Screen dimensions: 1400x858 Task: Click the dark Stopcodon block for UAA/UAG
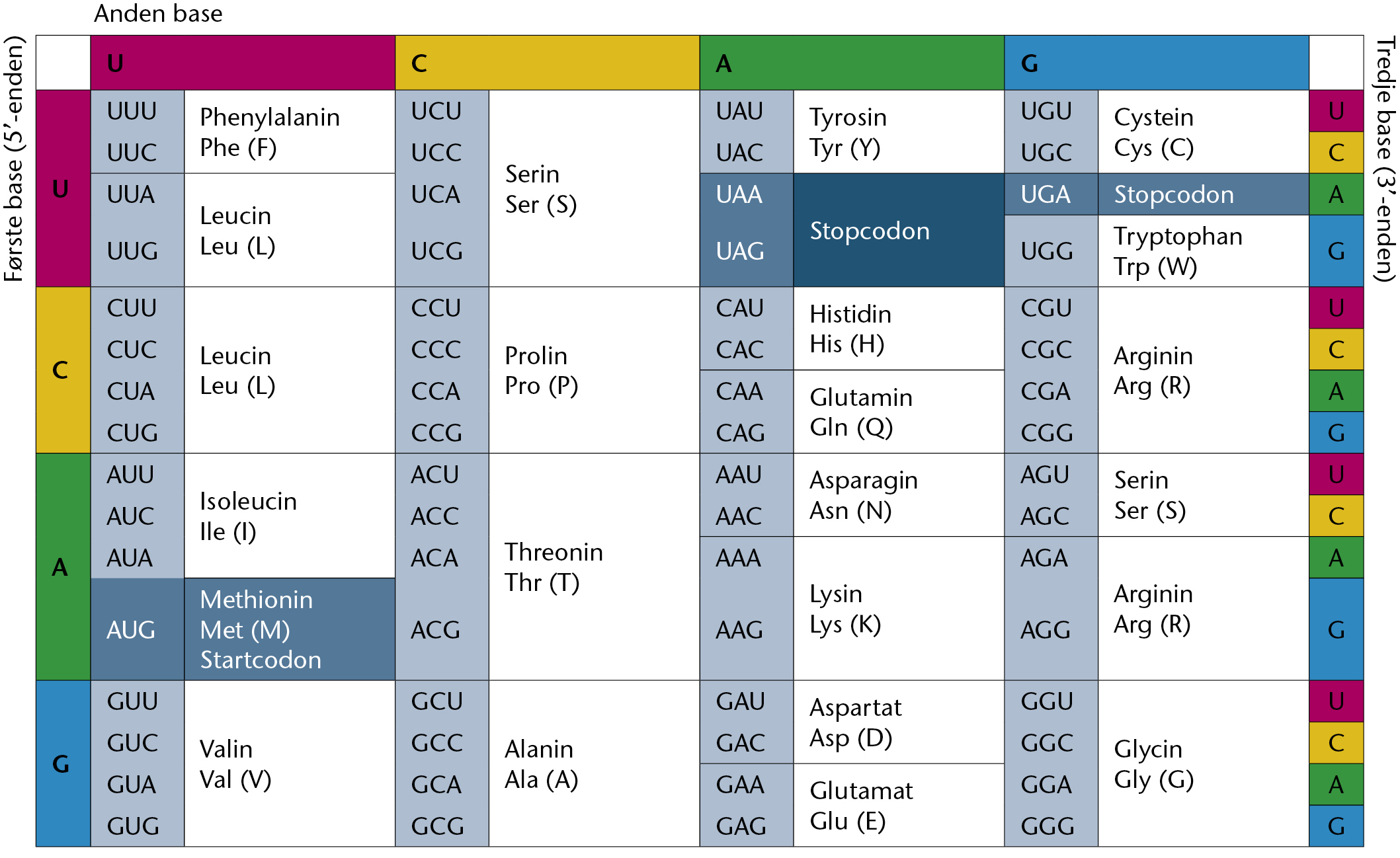click(x=899, y=230)
